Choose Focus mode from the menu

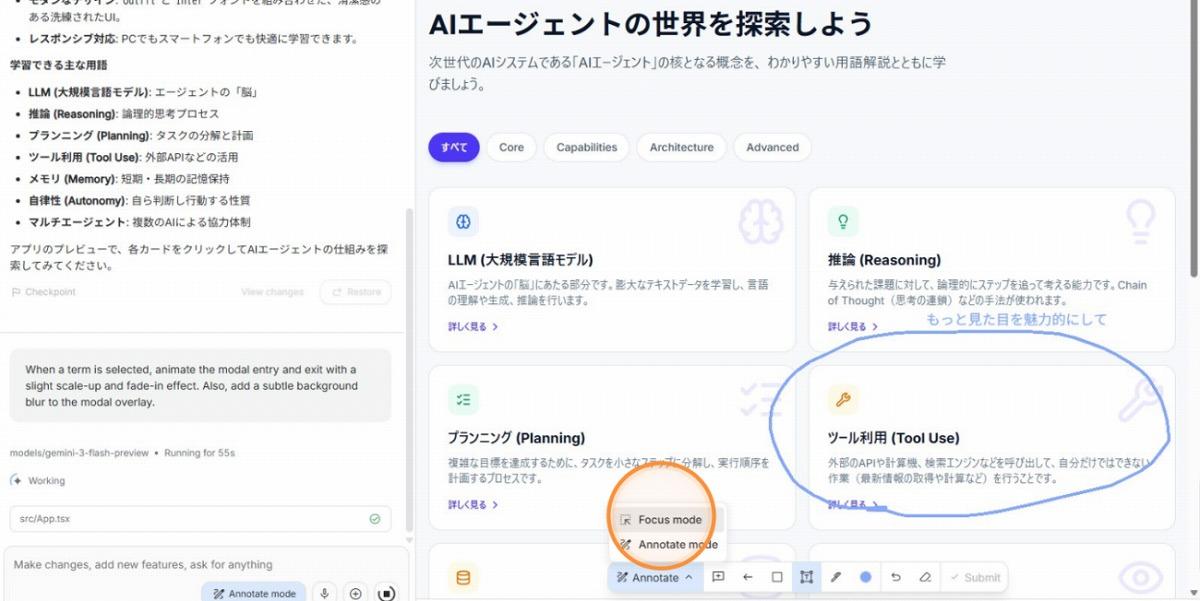coord(669,520)
